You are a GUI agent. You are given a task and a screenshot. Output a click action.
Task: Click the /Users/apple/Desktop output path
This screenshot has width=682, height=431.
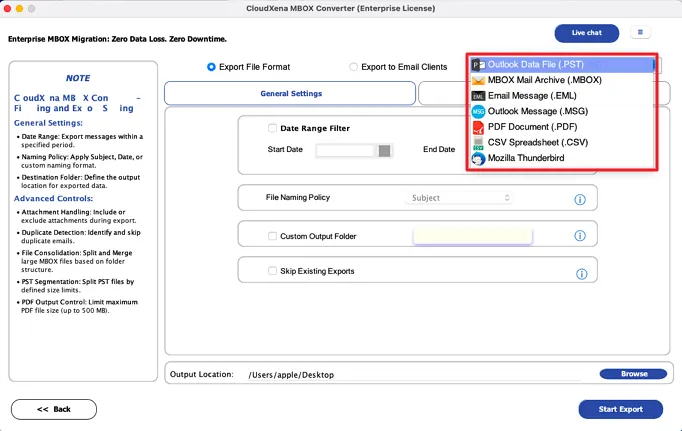coord(291,375)
